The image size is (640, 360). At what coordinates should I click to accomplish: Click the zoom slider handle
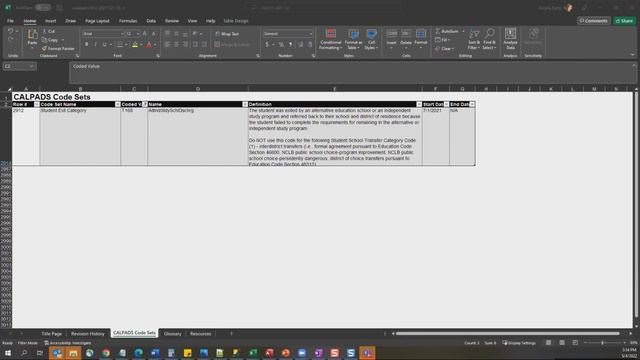pyautogui.click(x=602, y=343)
